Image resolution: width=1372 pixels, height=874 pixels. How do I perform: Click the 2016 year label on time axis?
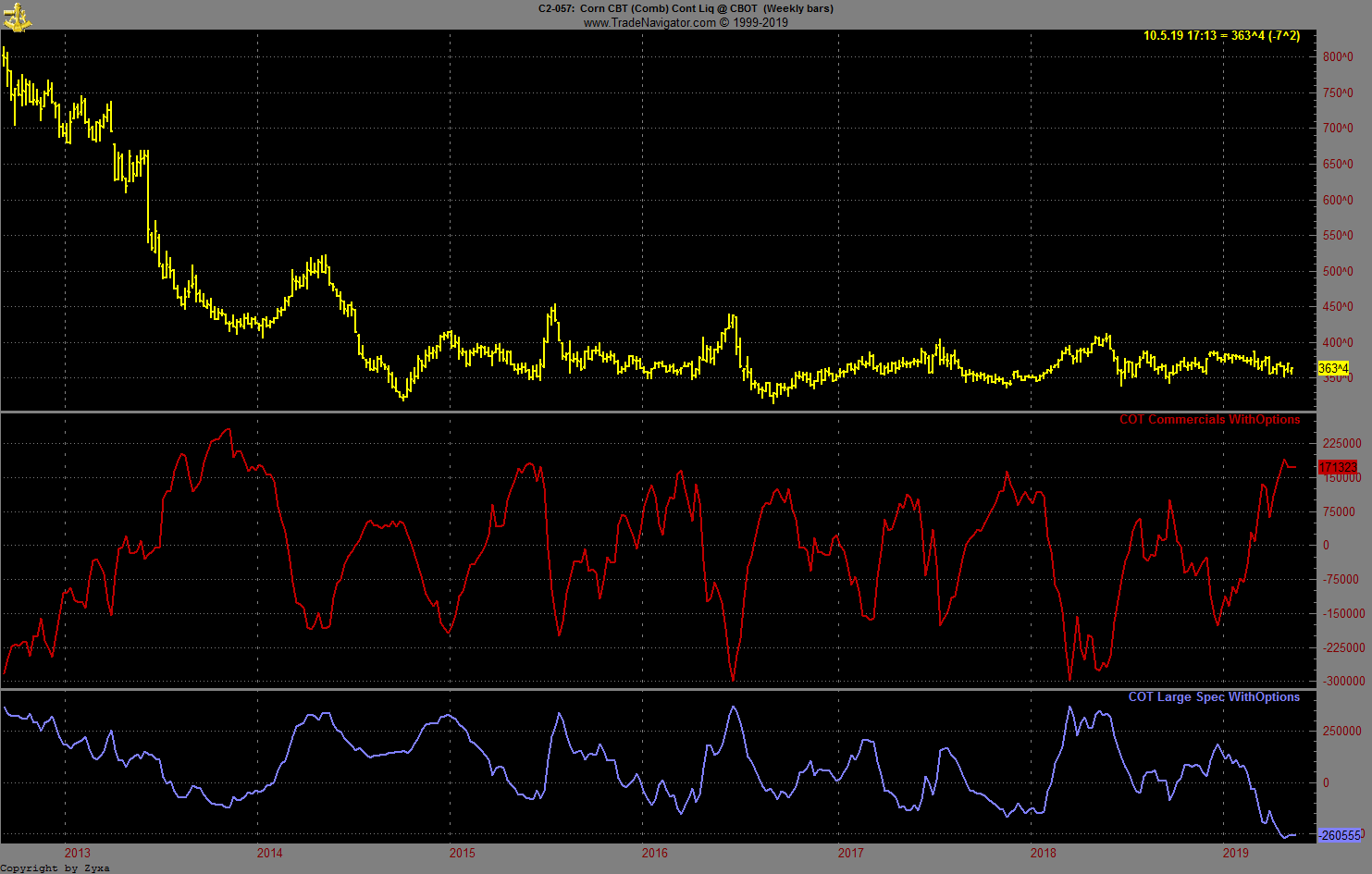click(x=655, y=853)
